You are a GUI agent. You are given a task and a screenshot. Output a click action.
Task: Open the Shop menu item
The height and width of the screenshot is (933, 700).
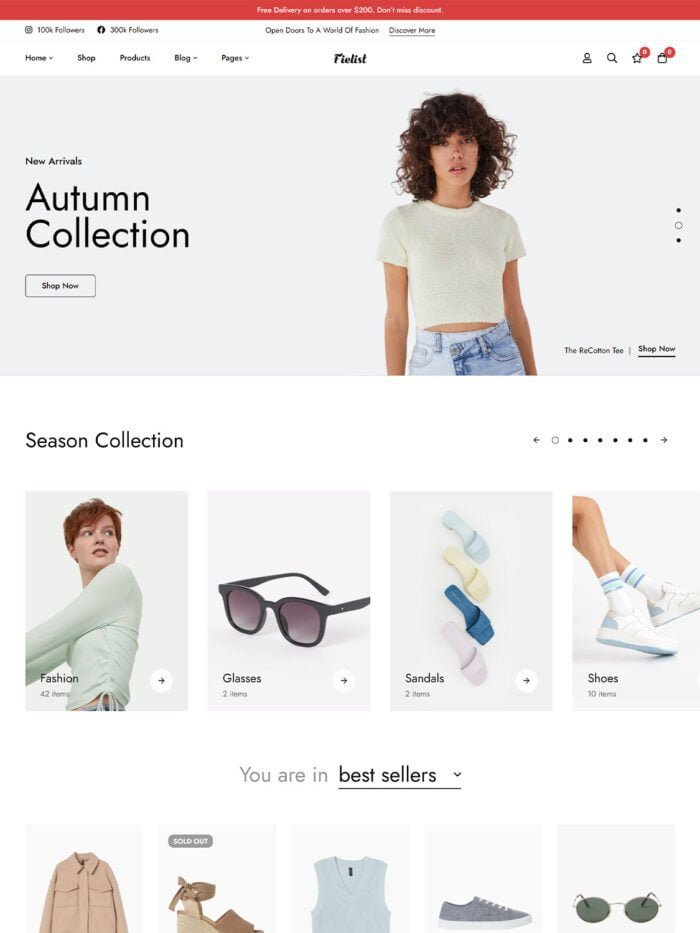(x=86, y=58)
